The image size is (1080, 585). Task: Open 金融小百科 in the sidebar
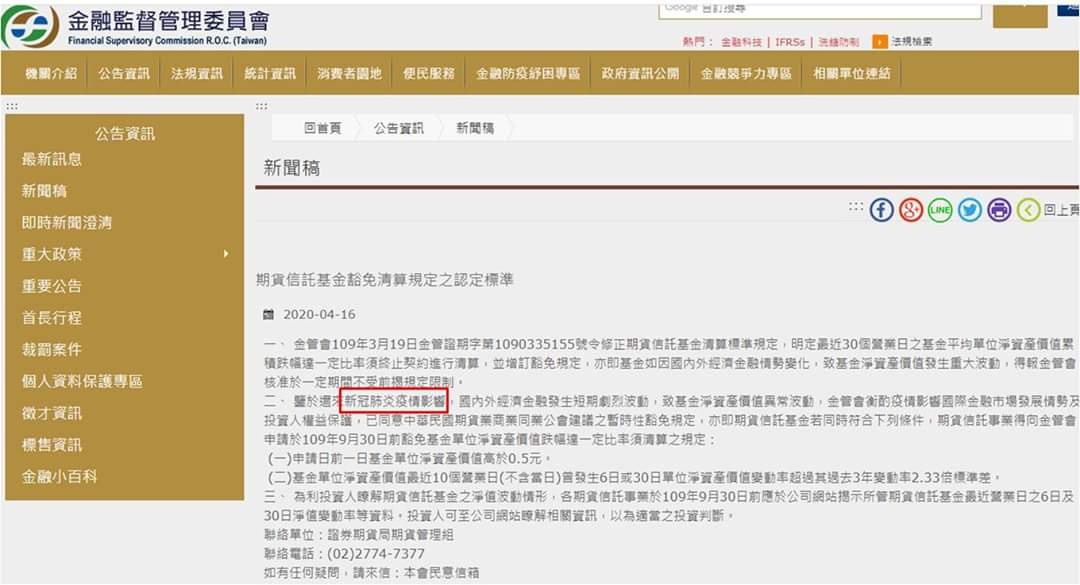tap(59, 476)
